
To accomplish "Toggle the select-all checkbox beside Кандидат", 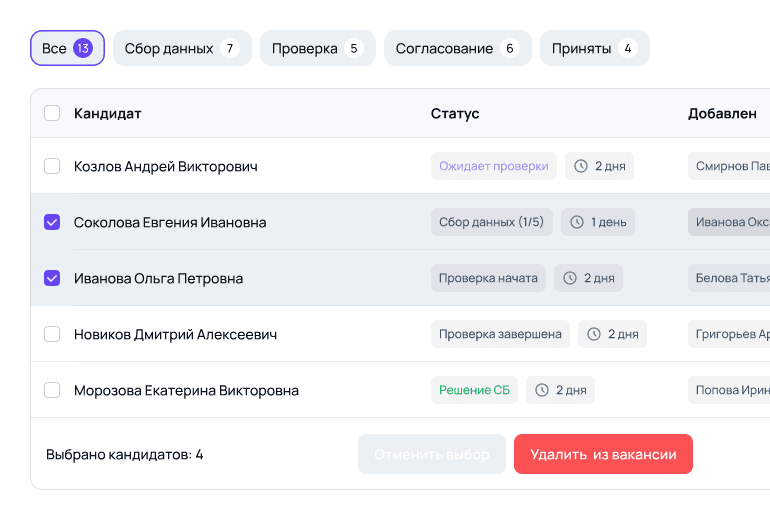I will [x=52, y=113].
